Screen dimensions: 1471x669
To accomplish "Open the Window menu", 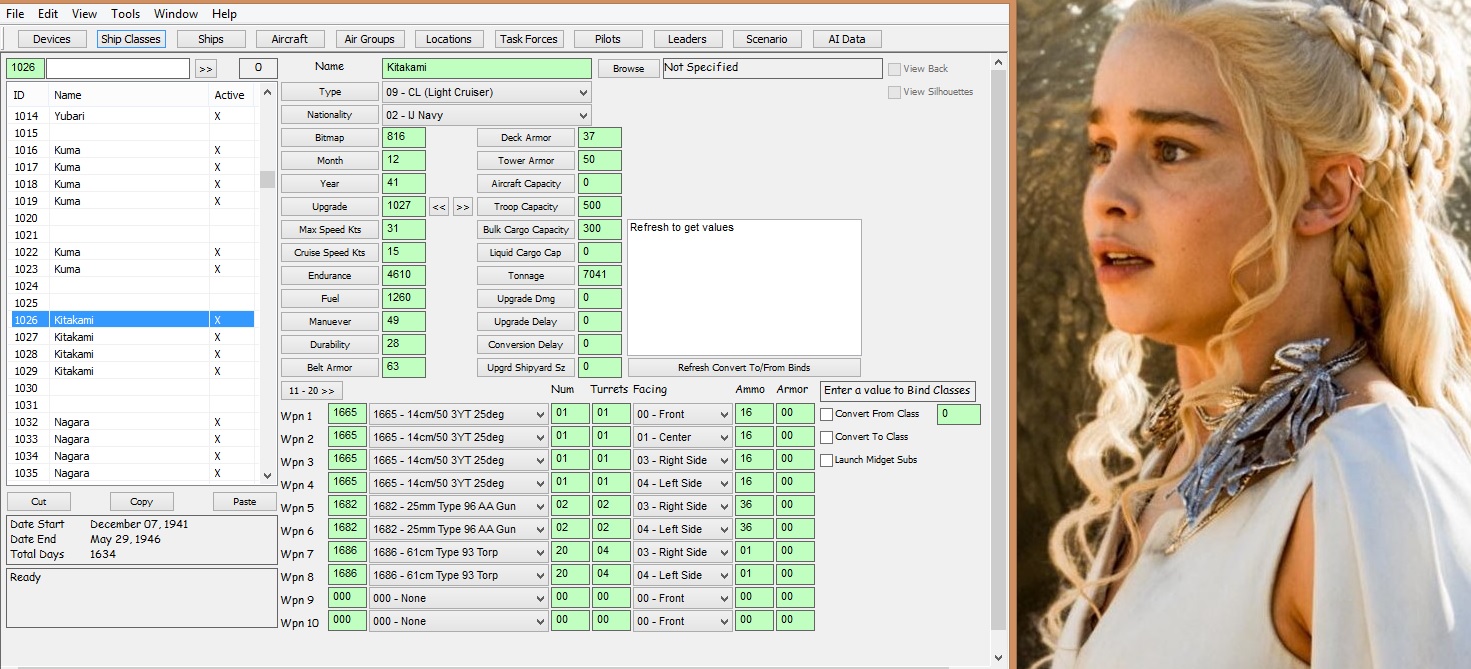I will coord(176,14).
